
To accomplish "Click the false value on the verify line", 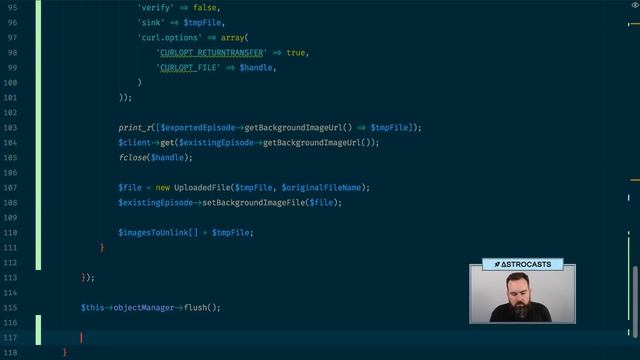I will (205, 8).
